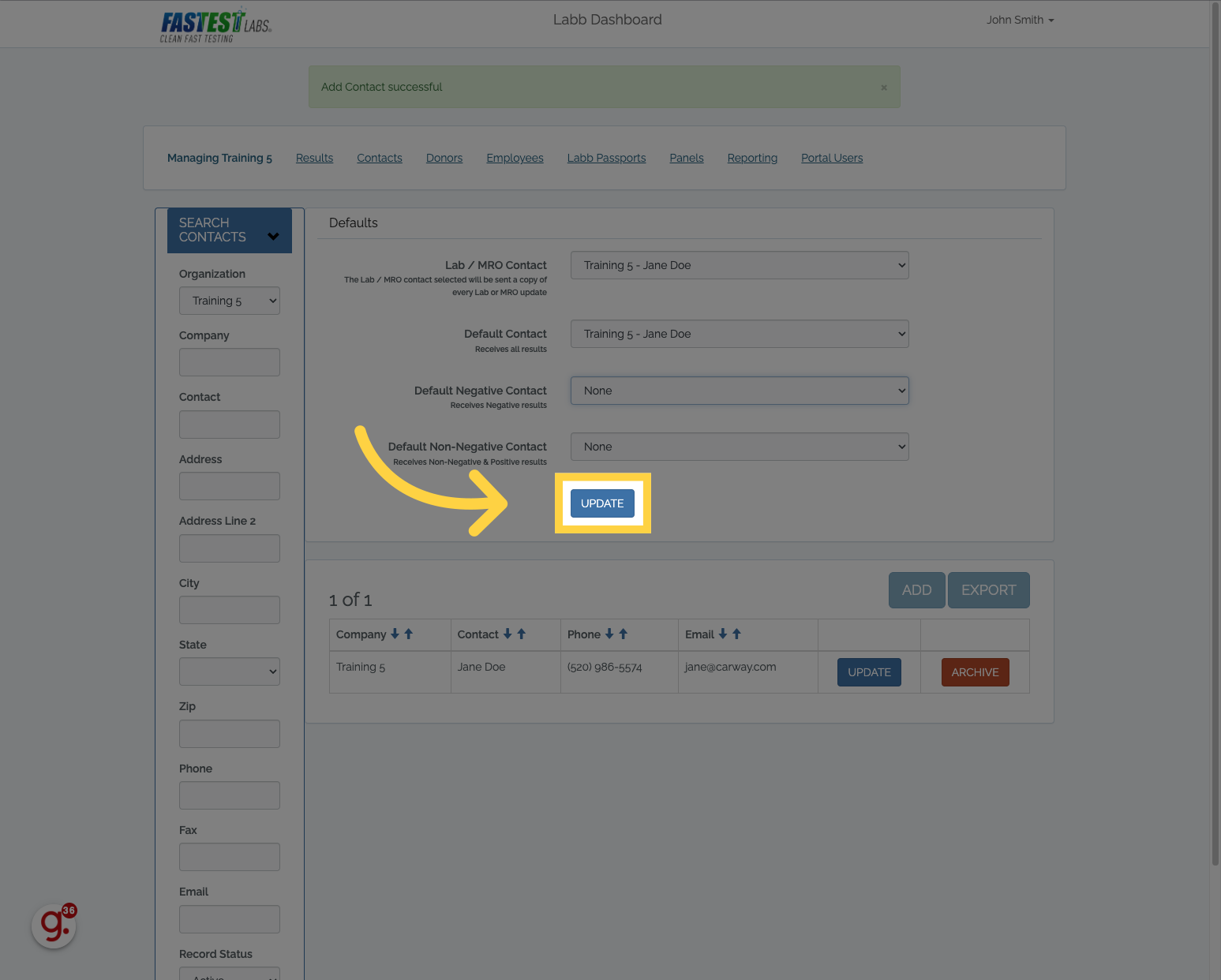Click in the Fax search field
Image resolution: width=1221 pixels, height=980 pixels.
[230, 857]
